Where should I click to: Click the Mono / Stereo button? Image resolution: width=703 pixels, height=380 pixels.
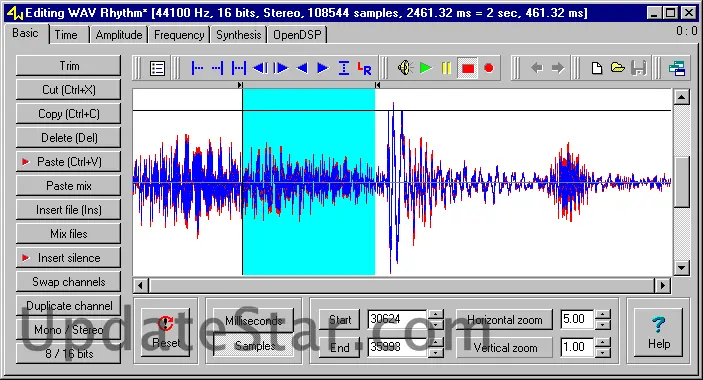point(69,330)
